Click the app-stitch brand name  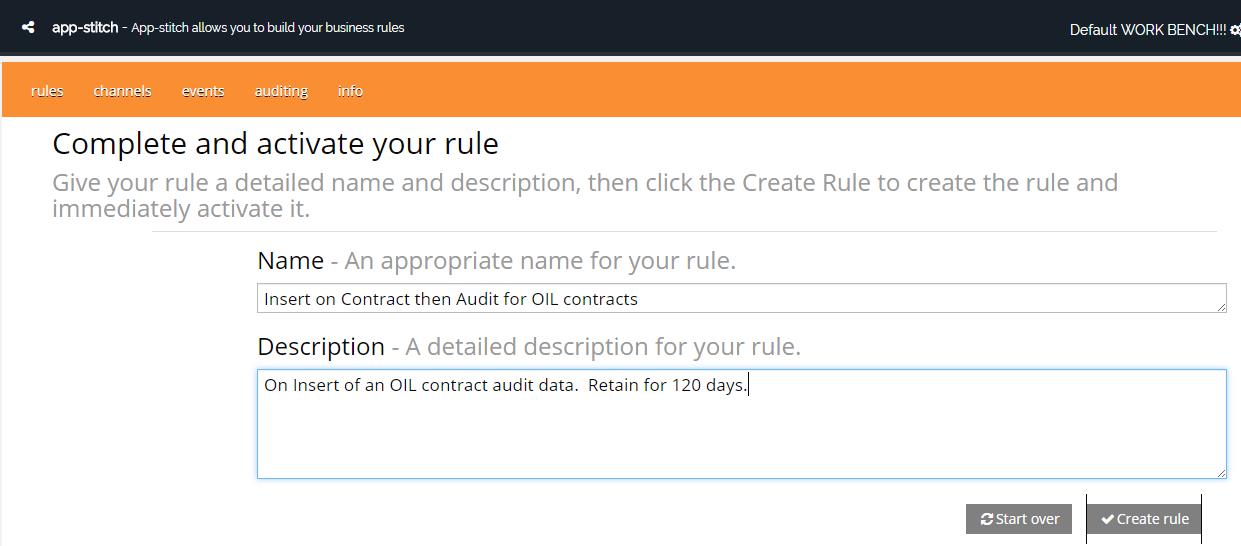point(85,28)
